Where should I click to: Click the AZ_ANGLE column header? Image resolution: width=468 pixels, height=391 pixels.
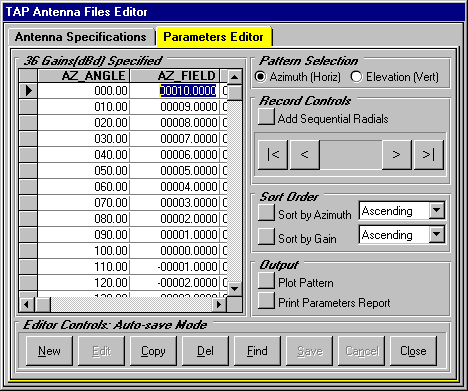click(x=84, y=76)
